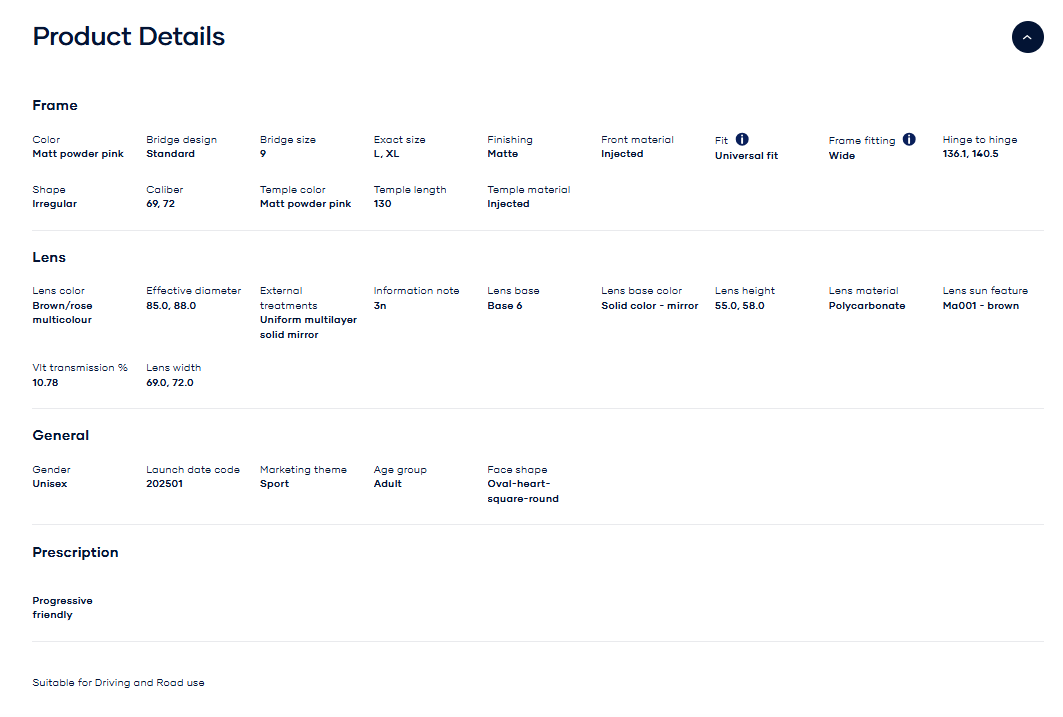Click the Progressive friendly text
This screenshot has width=1063, height=717.
pyautogui.click(x=62, y=608)
